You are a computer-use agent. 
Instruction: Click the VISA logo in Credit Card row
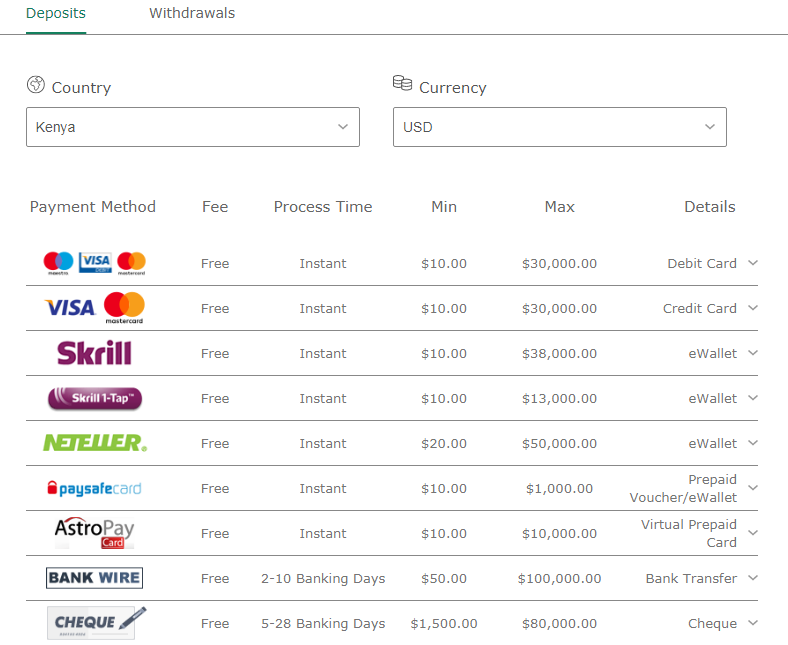[x=70, y=308]
